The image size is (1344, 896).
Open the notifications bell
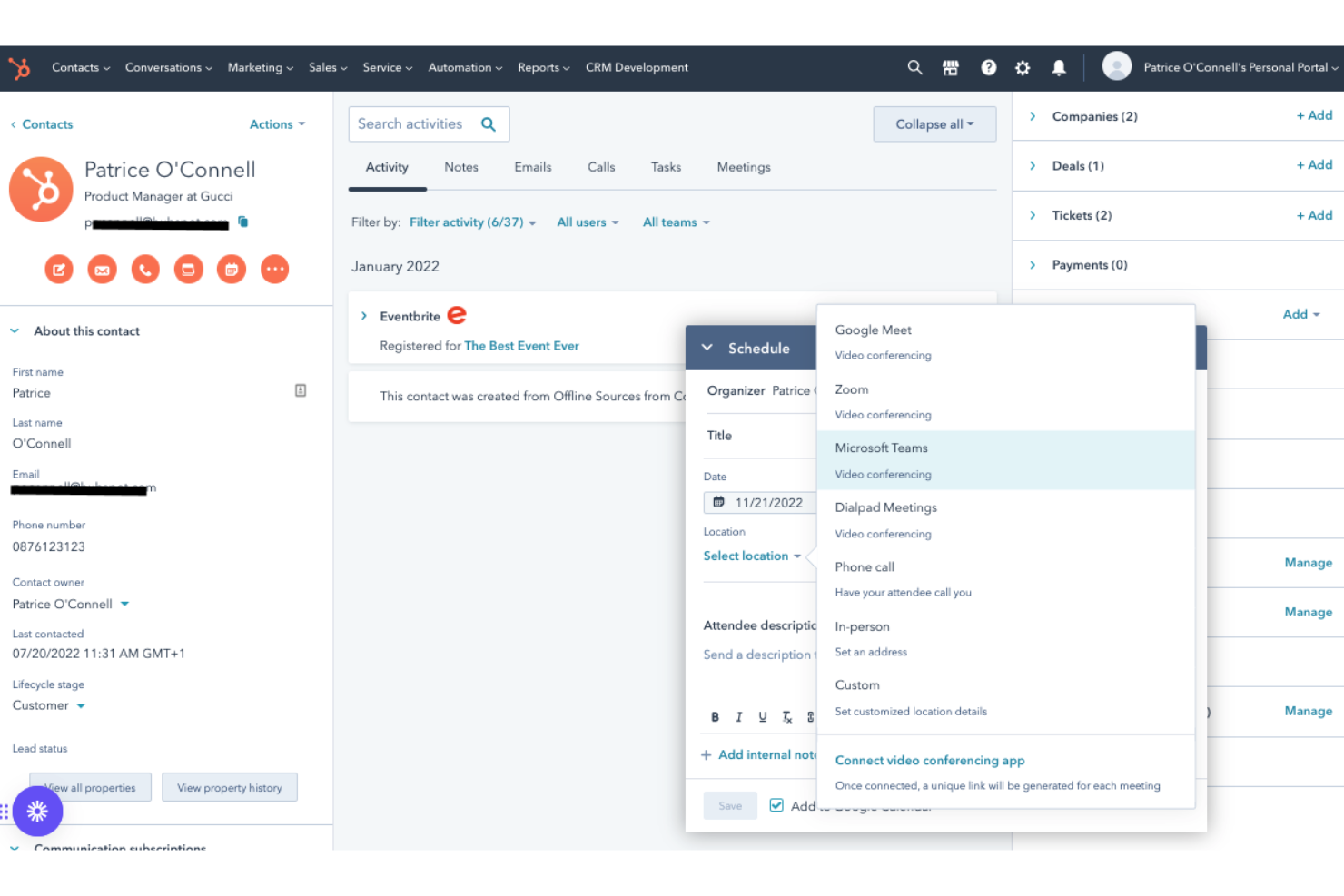pyautogui.click(x=1059, y=67)
